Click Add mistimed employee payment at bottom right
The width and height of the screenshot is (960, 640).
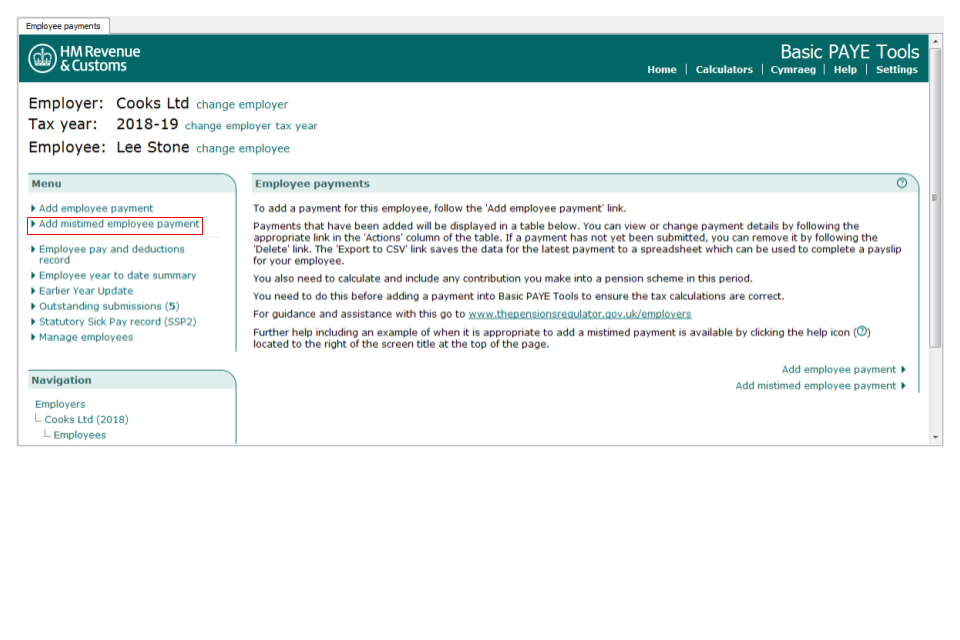pos(816,386)
